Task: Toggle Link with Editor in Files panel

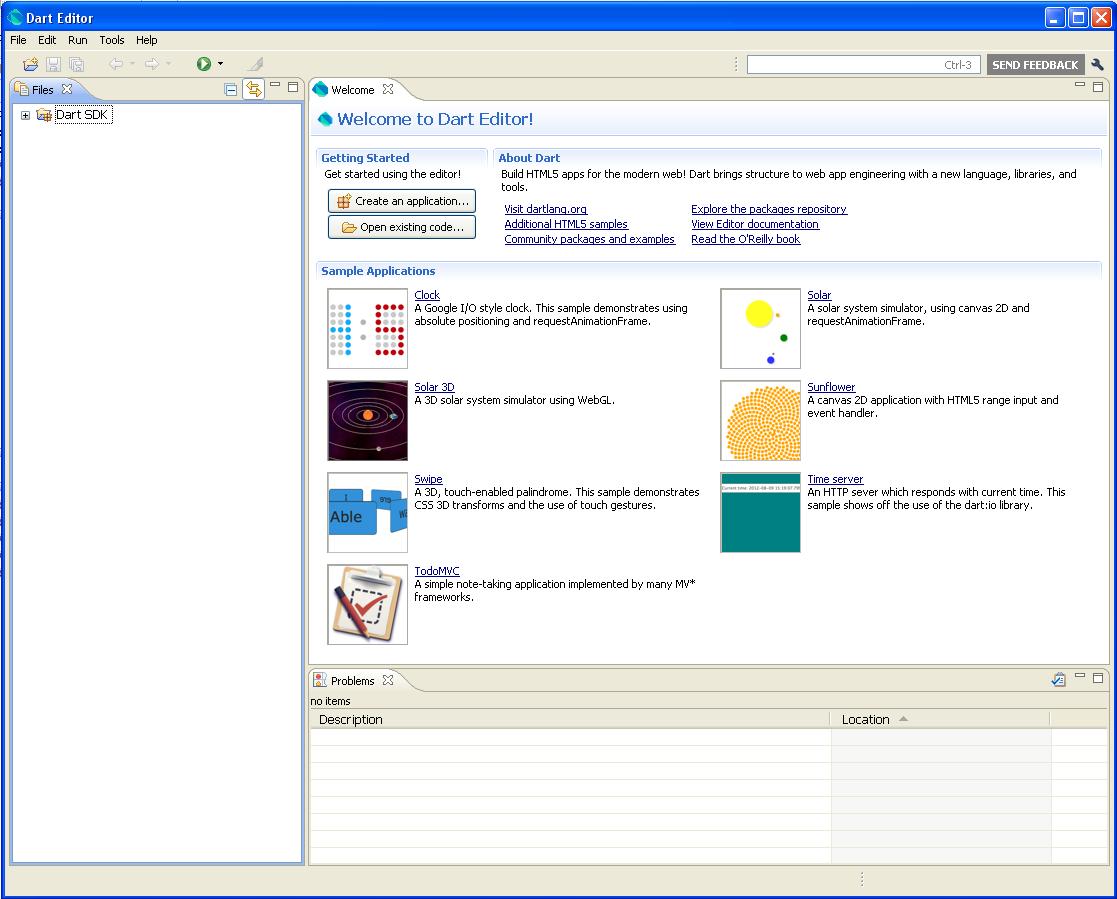Action: pos(253,89)
